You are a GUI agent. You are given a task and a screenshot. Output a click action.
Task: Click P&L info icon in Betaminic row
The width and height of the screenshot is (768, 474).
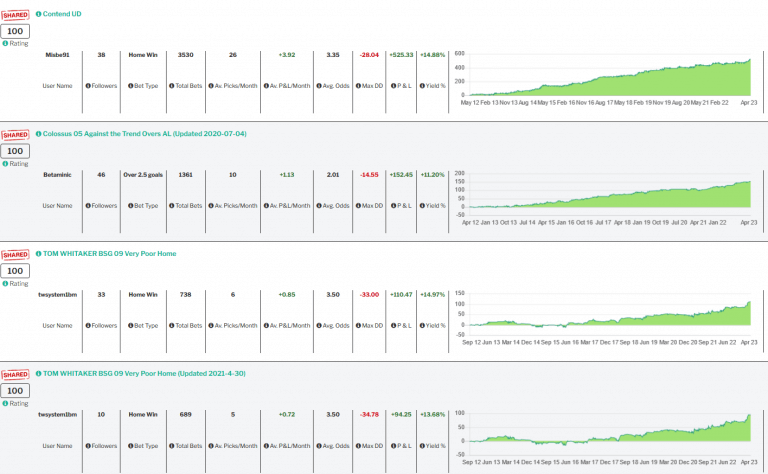[393, 206]
